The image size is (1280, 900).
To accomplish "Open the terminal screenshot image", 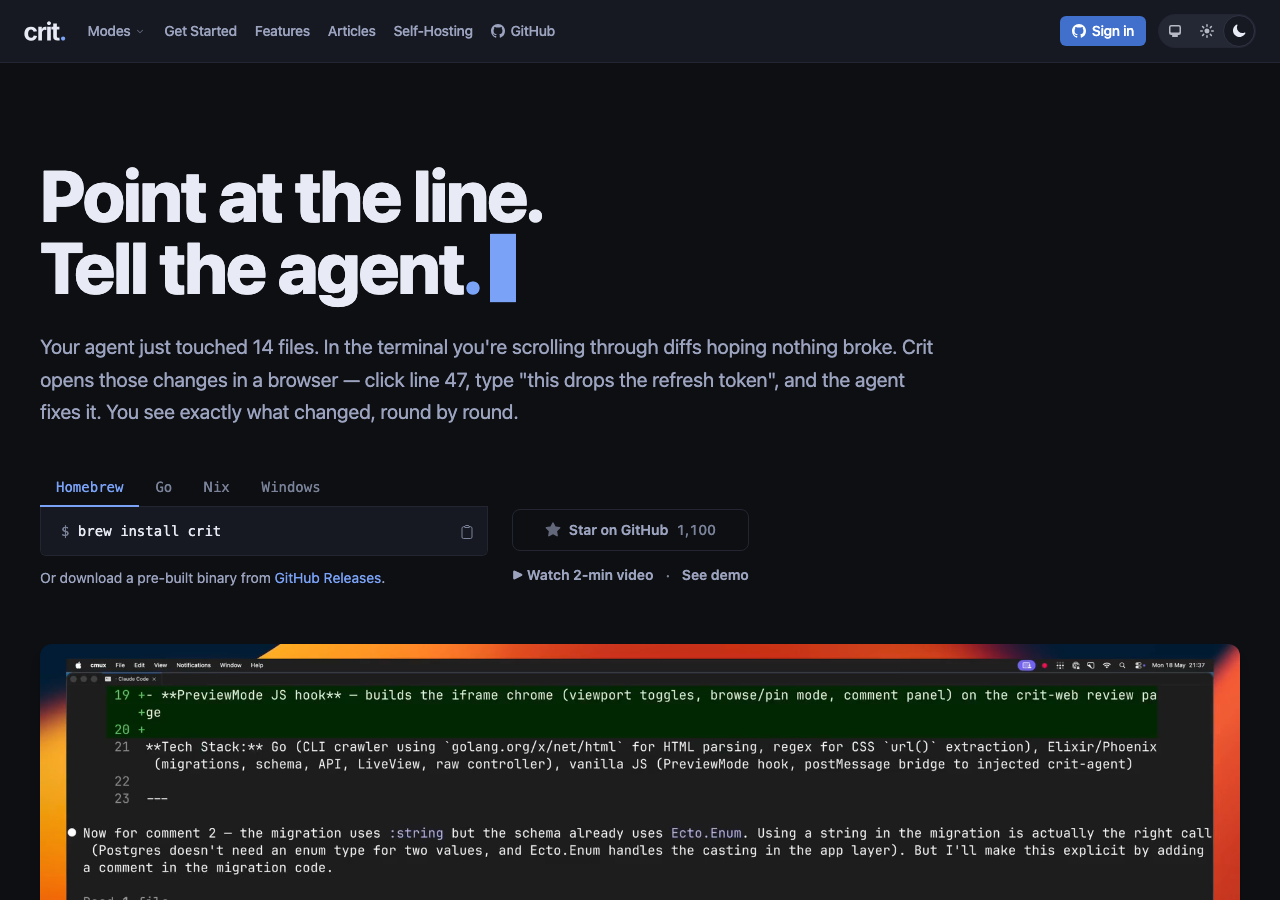I will (640, 772).
